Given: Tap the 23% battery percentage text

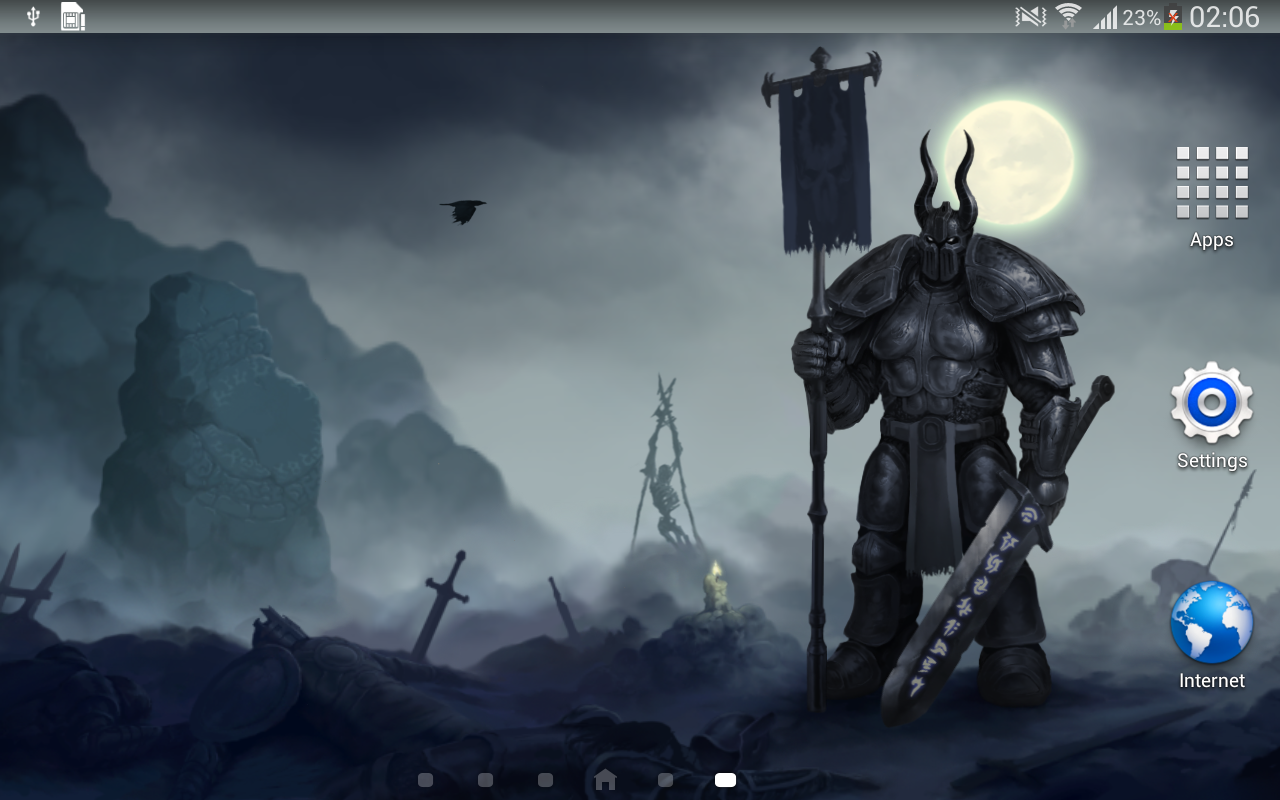Looking at the screenshot, I should [x=1141, y=17].
